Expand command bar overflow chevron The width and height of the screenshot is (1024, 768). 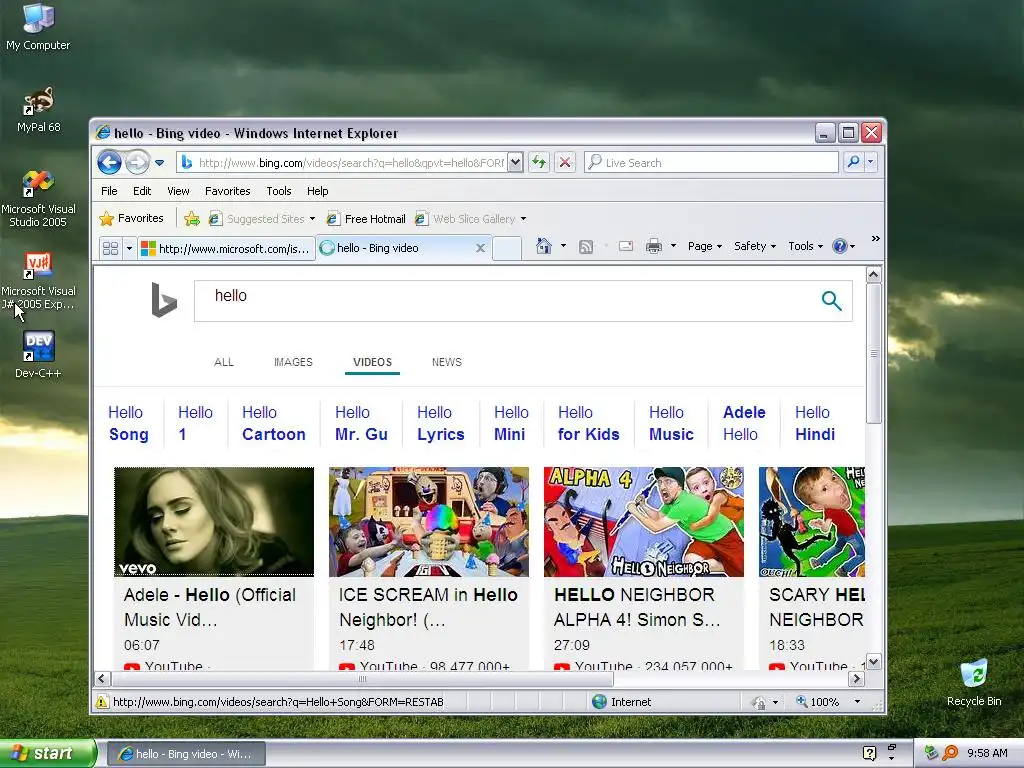point(876,239)
